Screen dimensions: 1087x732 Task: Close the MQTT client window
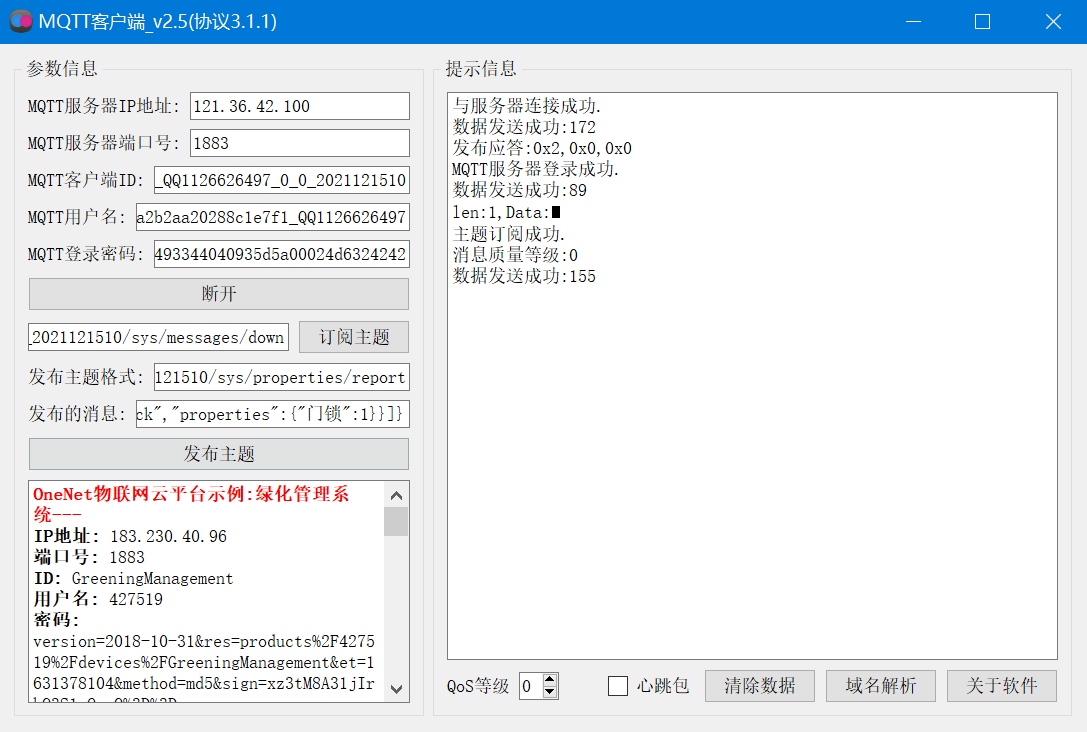point(1053,21)
